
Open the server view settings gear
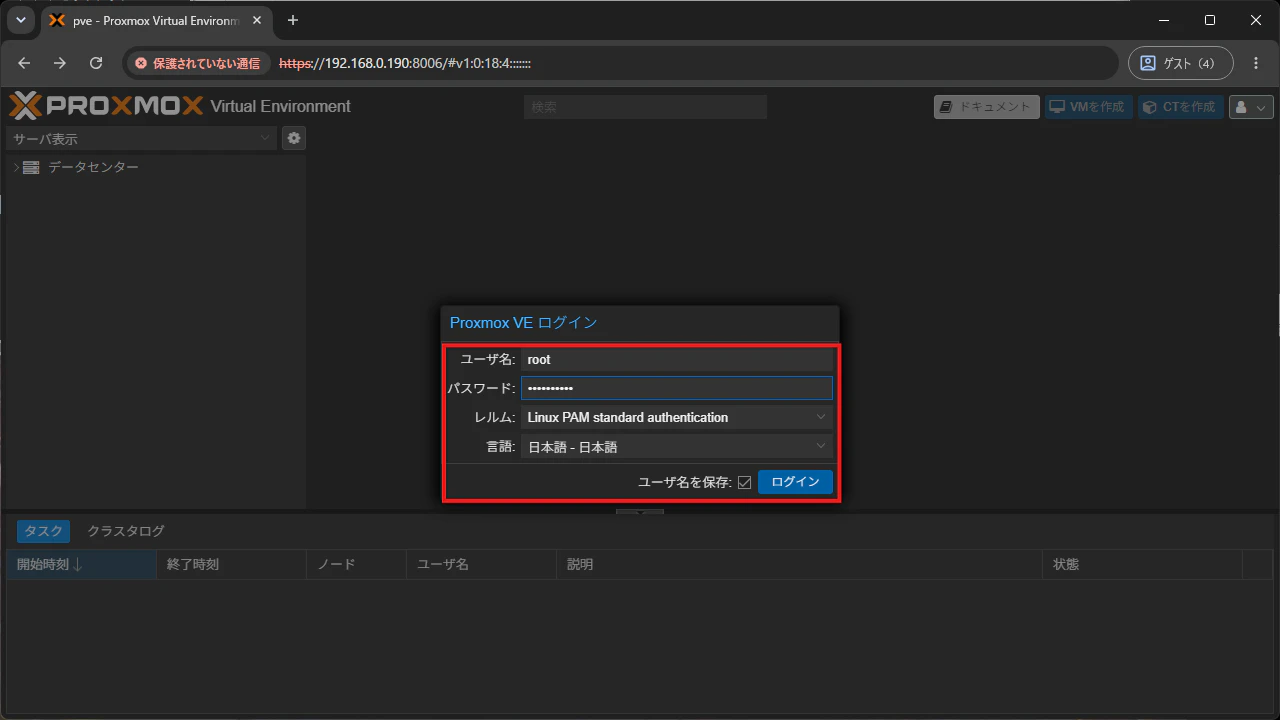pos(293,138)
